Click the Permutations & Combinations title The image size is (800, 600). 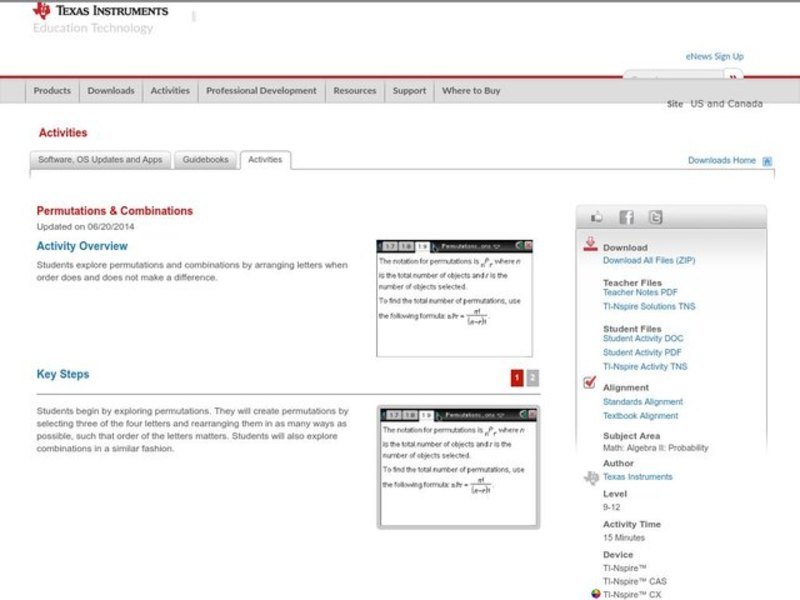tap(115, 211)
